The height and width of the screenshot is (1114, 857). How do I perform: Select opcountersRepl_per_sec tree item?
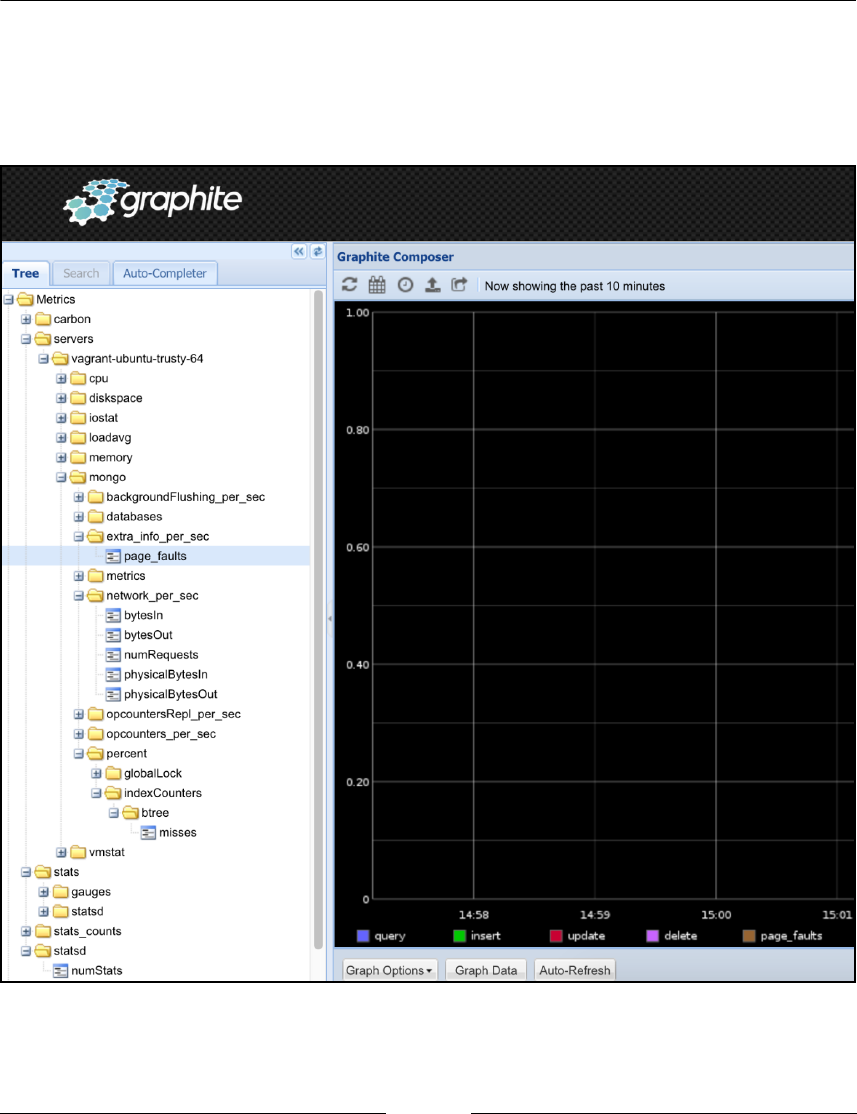pos(173,714)
